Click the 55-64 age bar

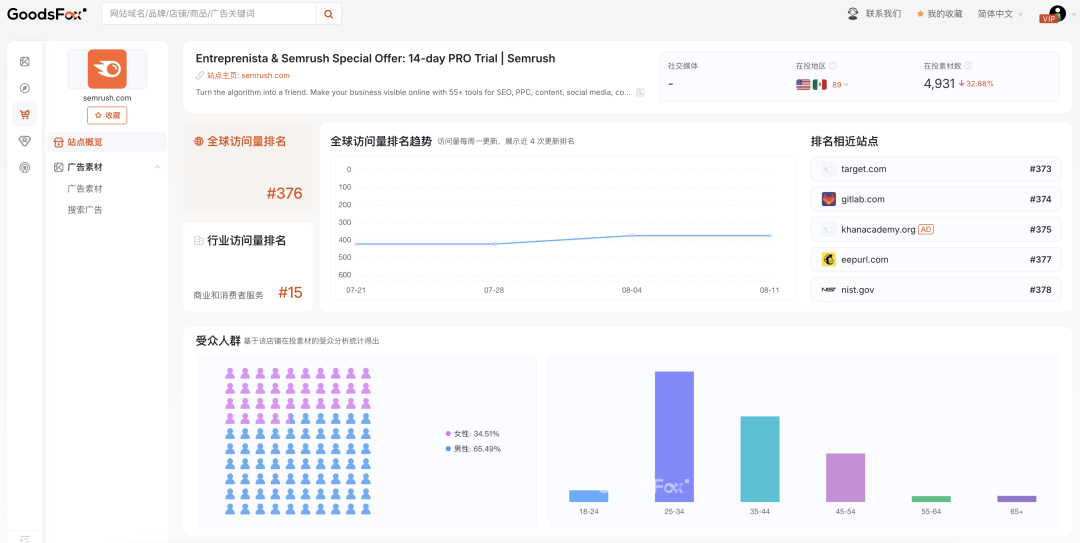(931, 499)
